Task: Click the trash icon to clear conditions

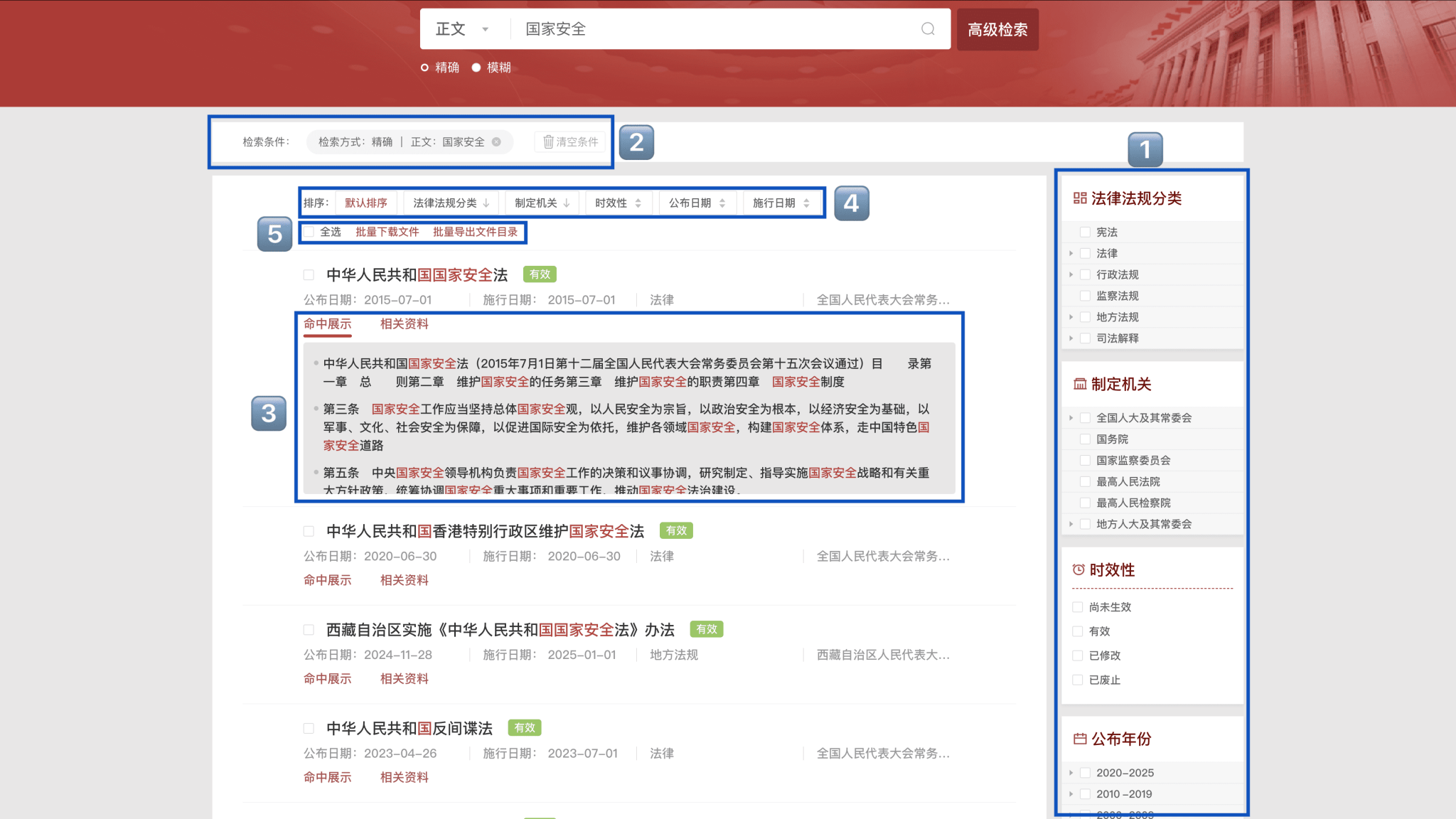Action: pyautogui.click(x=548, y=142)
